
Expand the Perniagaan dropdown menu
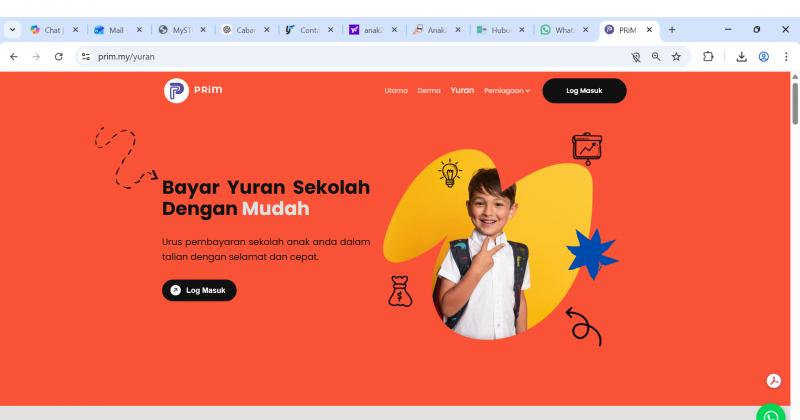pos(507,91)
